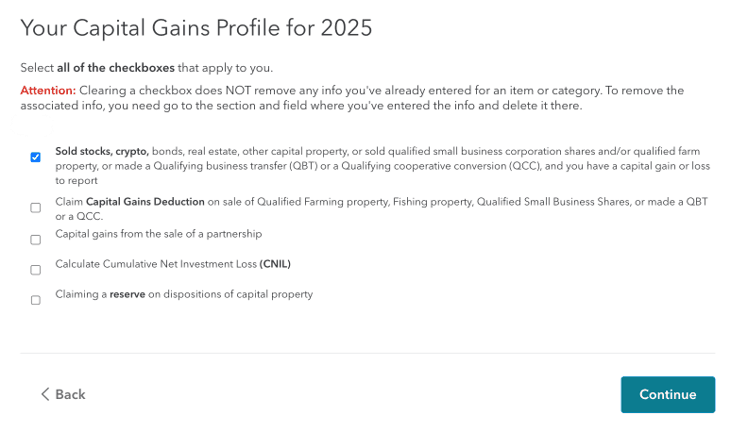Screen dimensions: 748x432
Task: Click the bold "reserve" word in the last option
Action: [127, 294]
